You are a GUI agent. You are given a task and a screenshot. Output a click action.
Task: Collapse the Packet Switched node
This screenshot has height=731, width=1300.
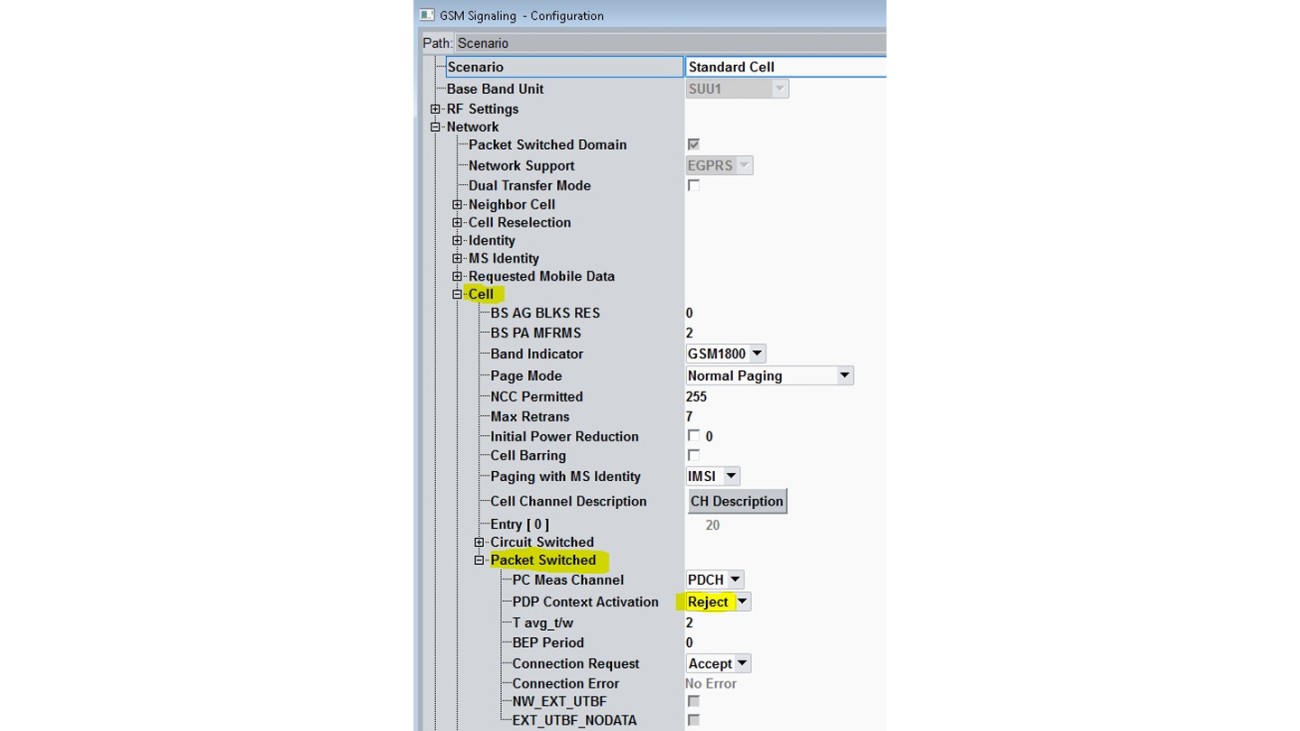[479, 560]
